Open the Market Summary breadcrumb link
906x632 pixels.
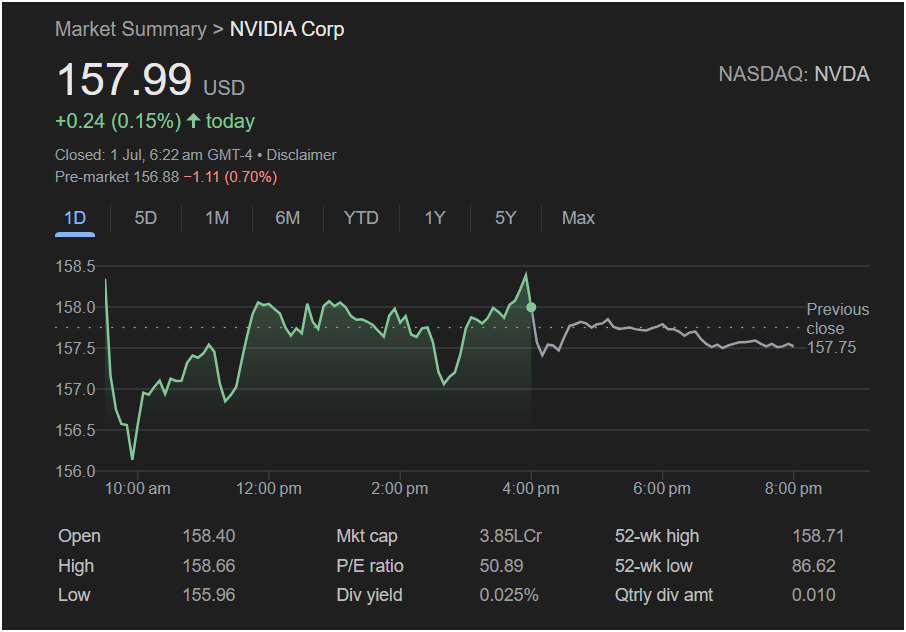(x=131, y=29)
